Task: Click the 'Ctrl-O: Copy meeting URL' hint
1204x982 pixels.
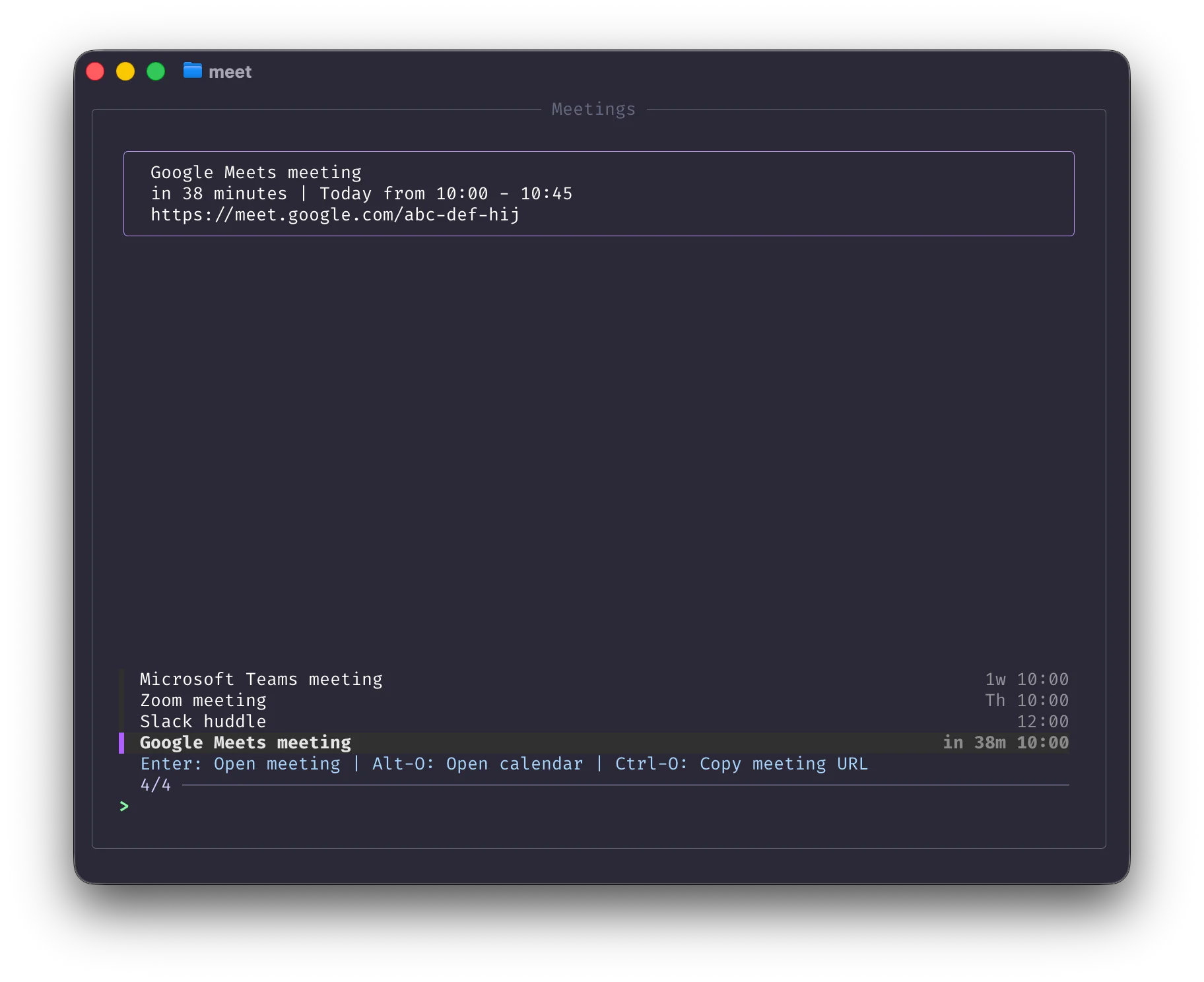Action: pyautogui.click(x=742, y=764)
